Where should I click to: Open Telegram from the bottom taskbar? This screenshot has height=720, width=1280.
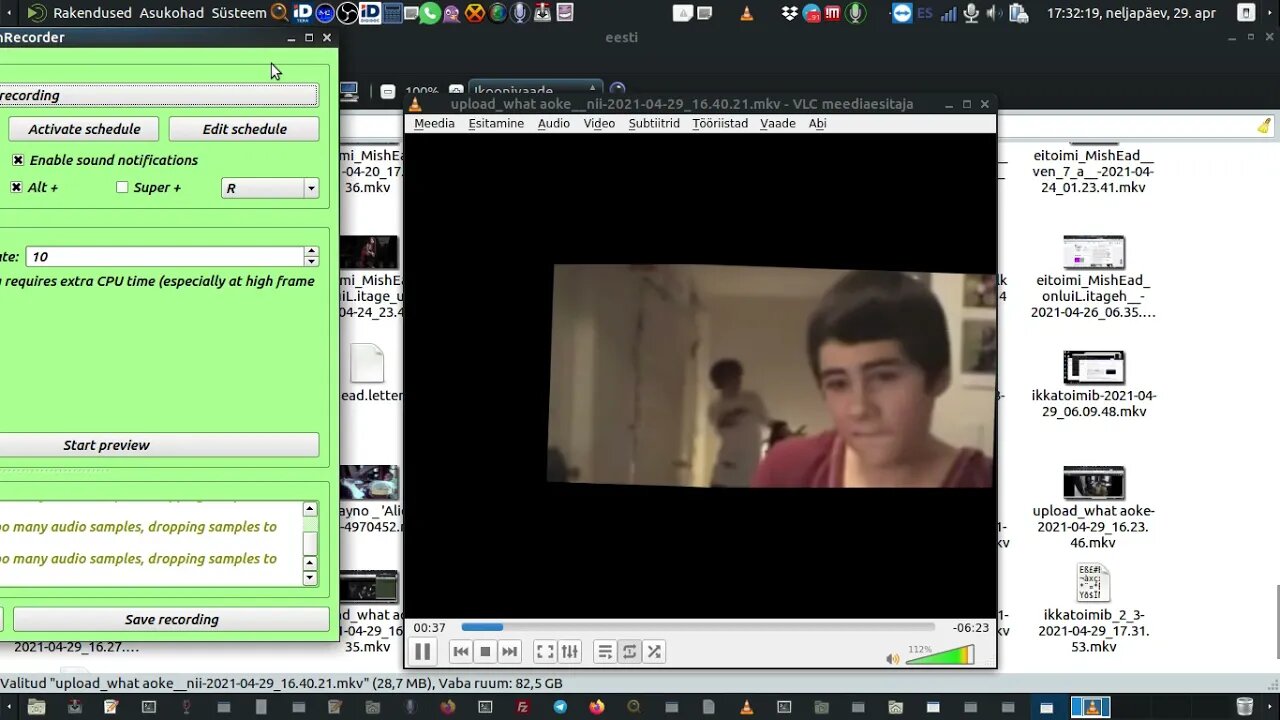pyautogui.click(x=560, y=707)
